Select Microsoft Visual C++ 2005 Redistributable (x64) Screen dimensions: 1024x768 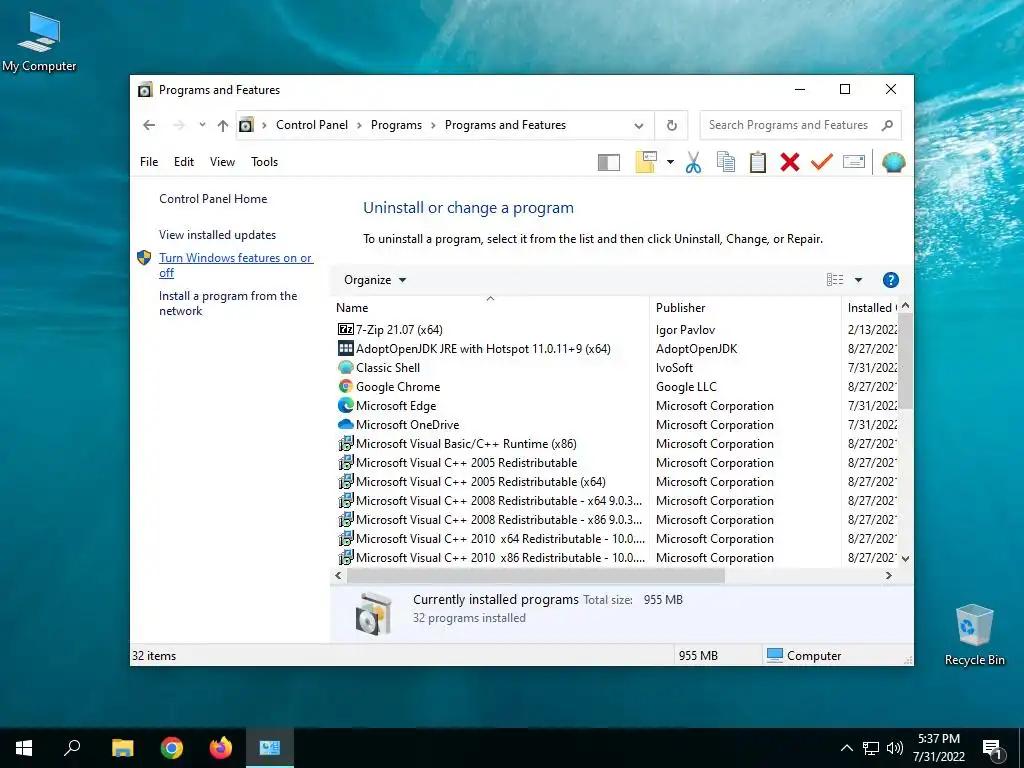click(x=480, y=482)
